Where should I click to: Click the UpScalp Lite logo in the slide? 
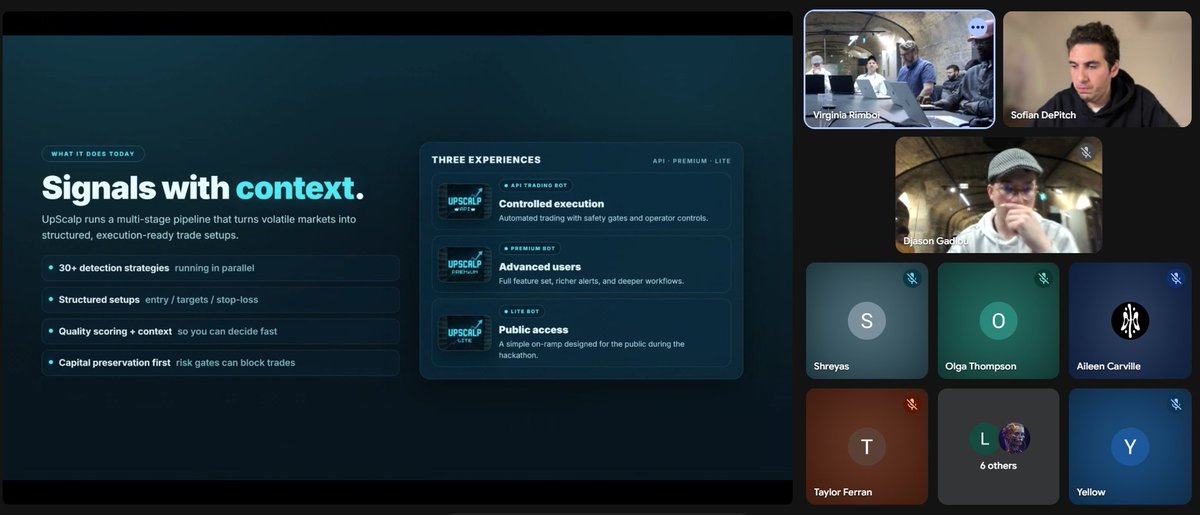464,333
